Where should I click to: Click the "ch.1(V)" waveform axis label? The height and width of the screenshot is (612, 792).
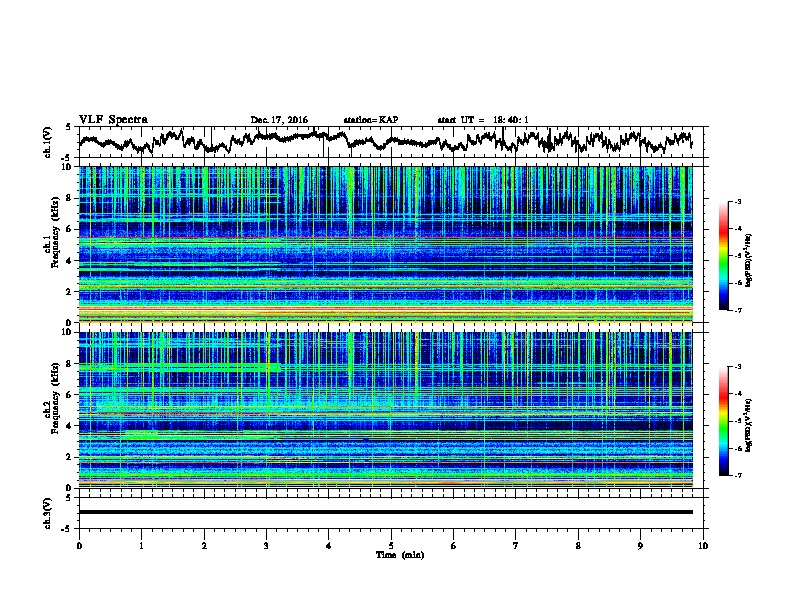[x=48, y=142]
